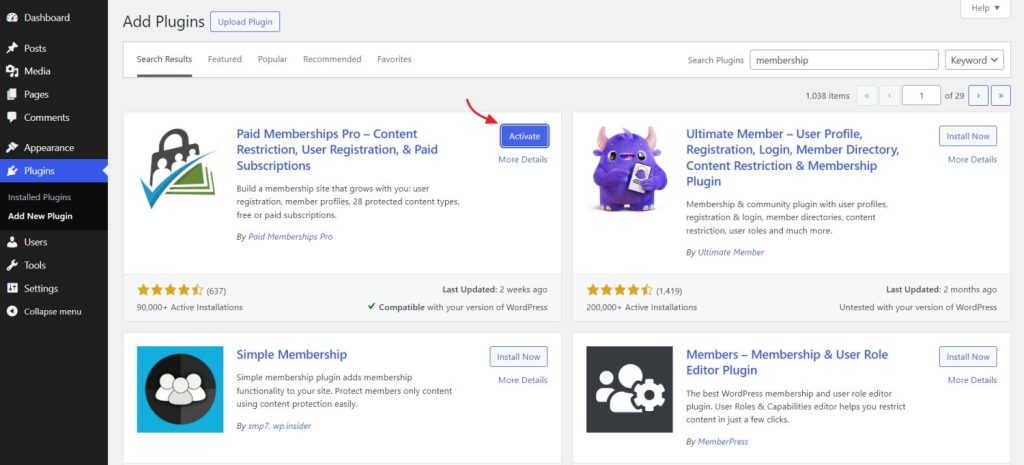Screen dimensions: 1024x465
Task: Click the Appearance paintbrush icon
Action: pyautogui.click(x=12, y=148)
